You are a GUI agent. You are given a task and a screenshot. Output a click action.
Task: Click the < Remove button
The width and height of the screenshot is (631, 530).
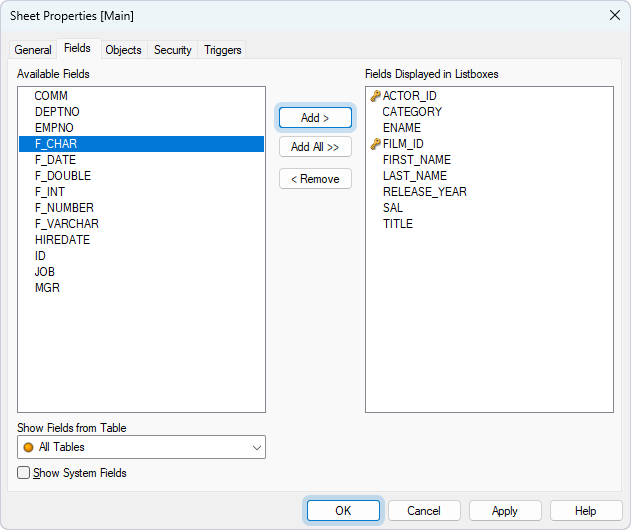pos(315,179)
